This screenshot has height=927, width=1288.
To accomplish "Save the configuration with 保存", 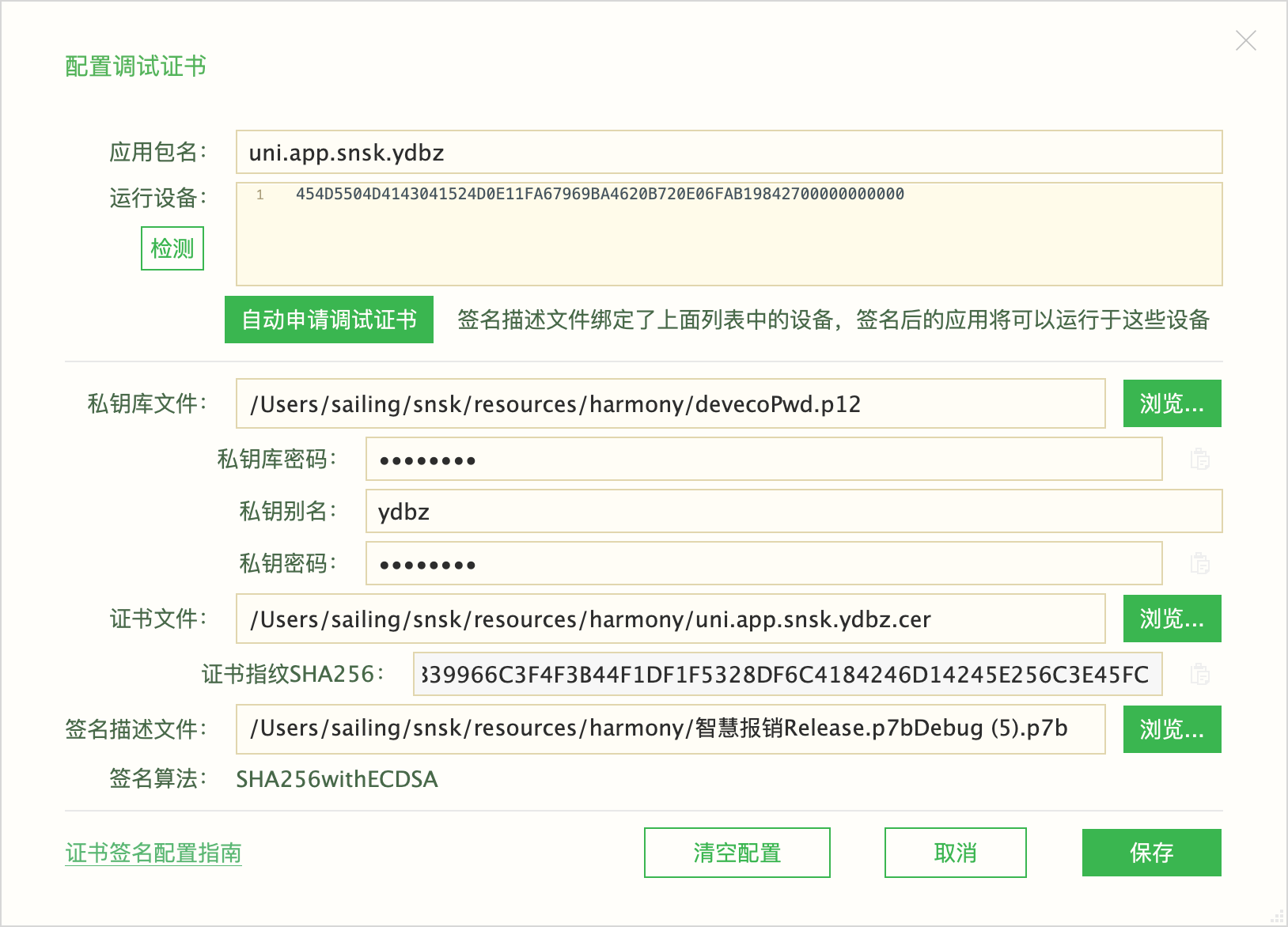I will (x=1151, y=853).
